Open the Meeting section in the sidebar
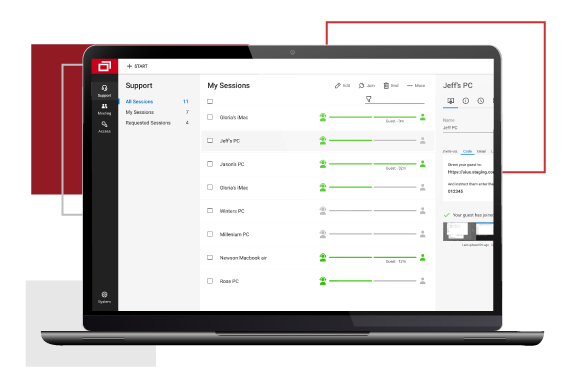Viewport: 585px width, 390px height. pyautogui.click(x=104, y=109)
